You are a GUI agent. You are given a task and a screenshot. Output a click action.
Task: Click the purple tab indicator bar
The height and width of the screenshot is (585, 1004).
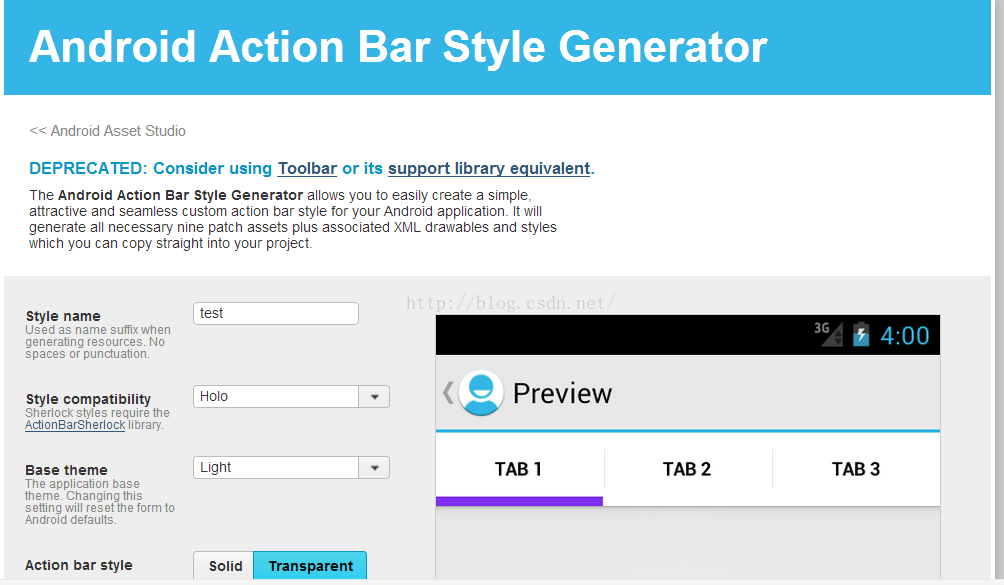519,501
